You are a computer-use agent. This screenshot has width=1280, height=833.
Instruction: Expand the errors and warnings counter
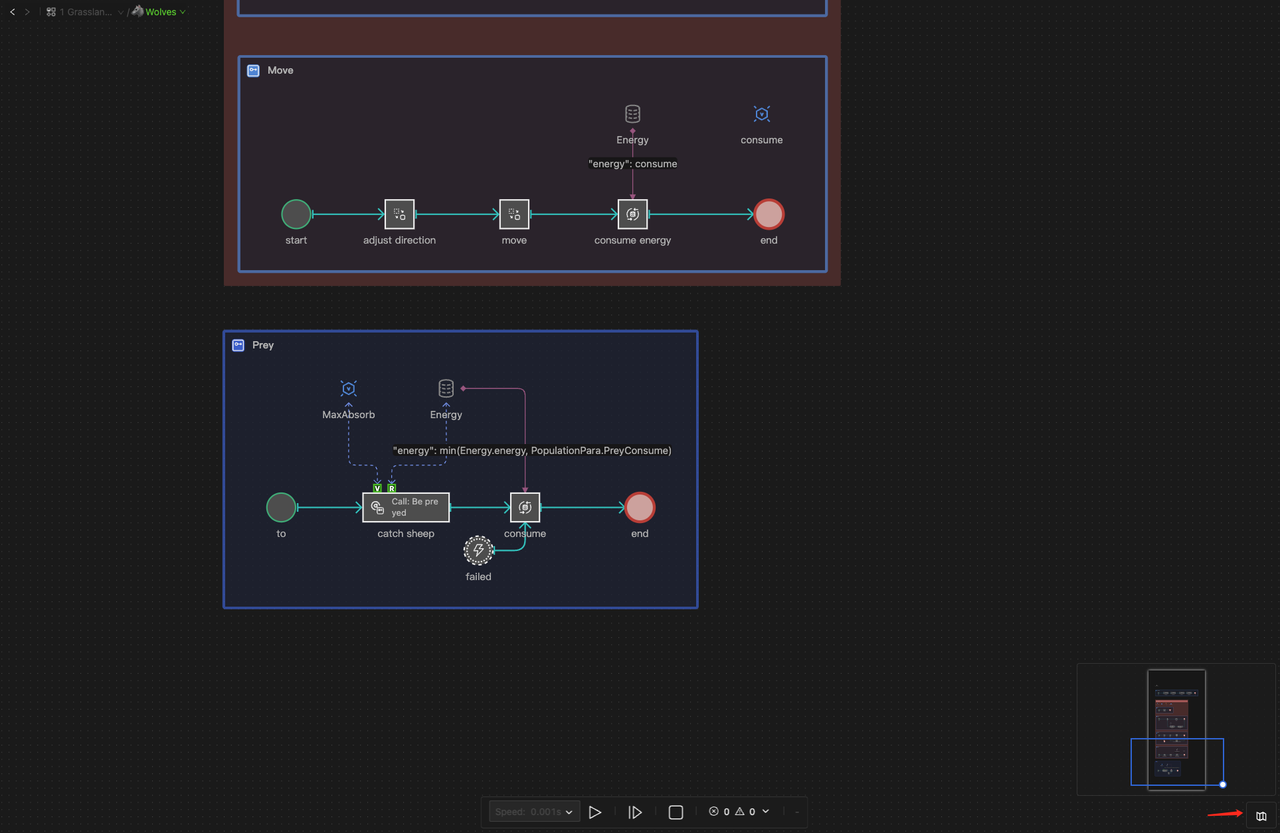(x=739, y=812)
